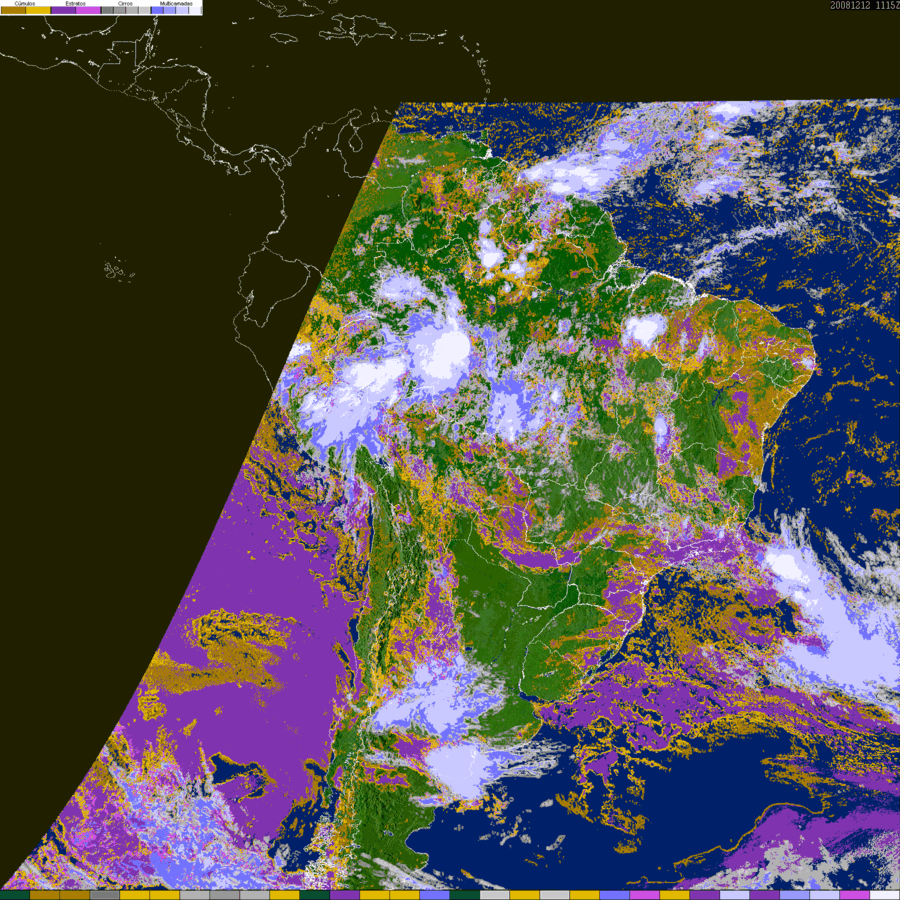
Task: Click the magenta Estratos legend swatch
Action: pyautogui.click(x=88, y=10)
